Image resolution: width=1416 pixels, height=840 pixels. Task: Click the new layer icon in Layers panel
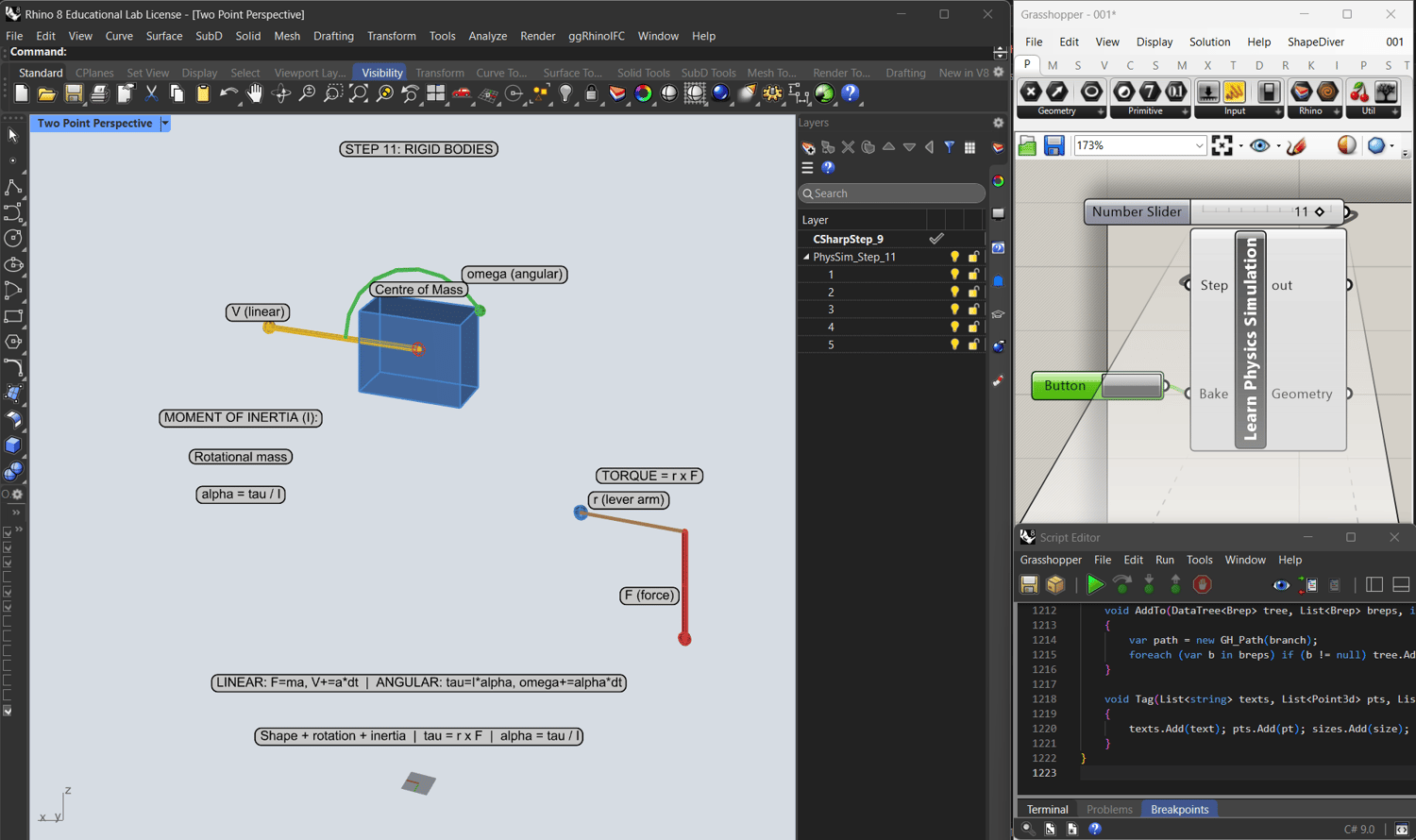[808, 147]
